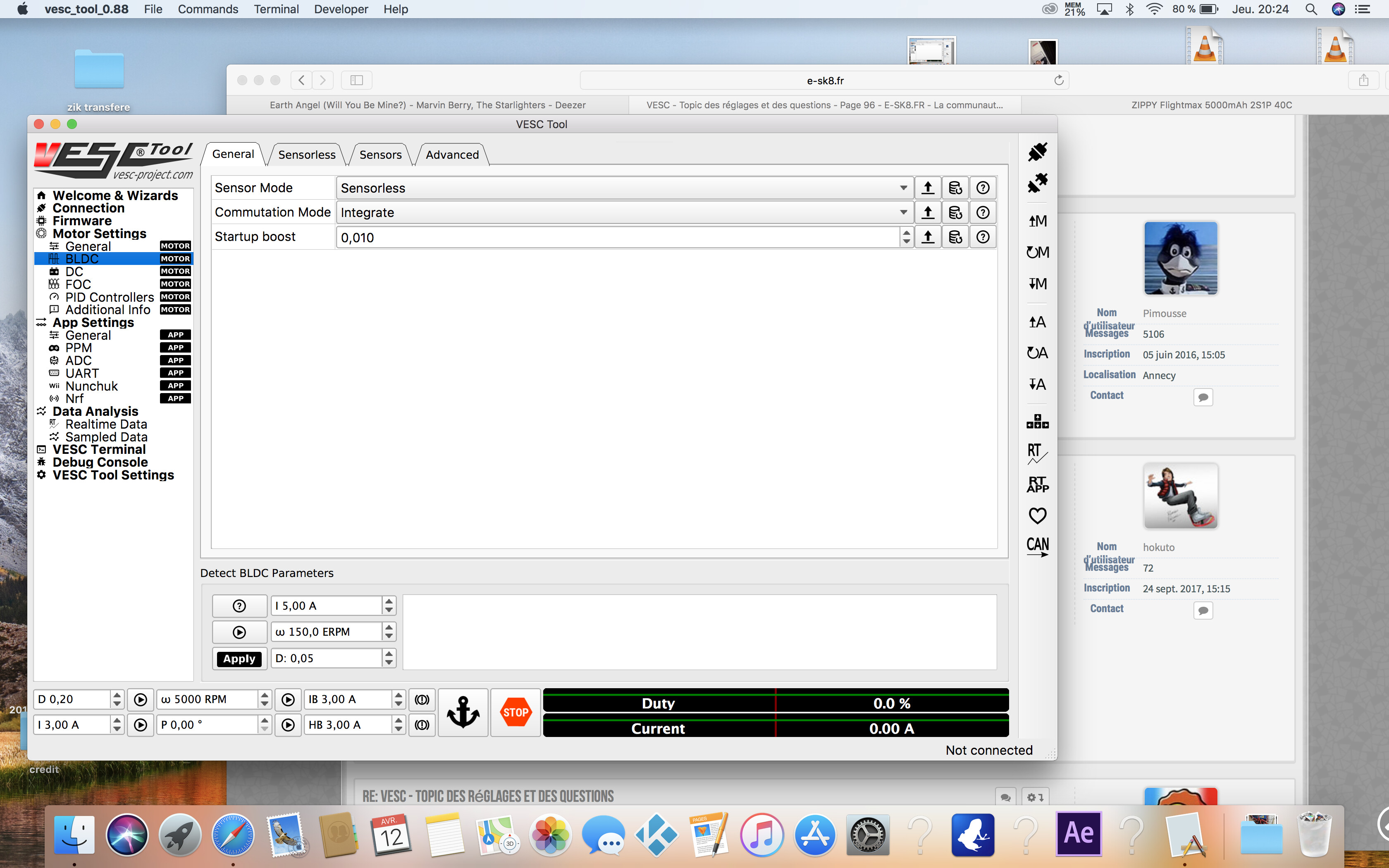Click stepper on I 5,00 A detect field
The image size is (1389, 868).
pyautogui.click(x=389, y=606)
